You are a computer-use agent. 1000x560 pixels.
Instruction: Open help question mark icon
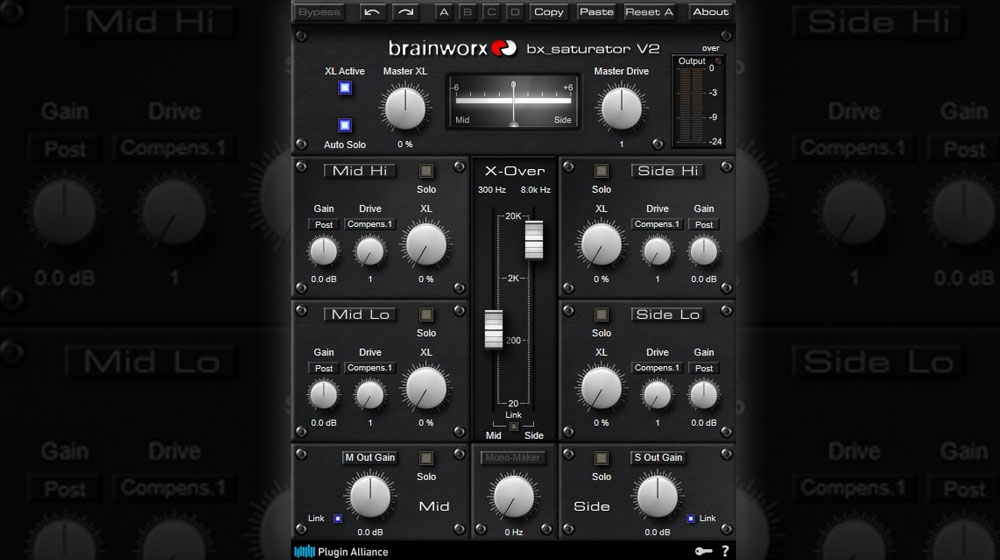tap(725, 551)
